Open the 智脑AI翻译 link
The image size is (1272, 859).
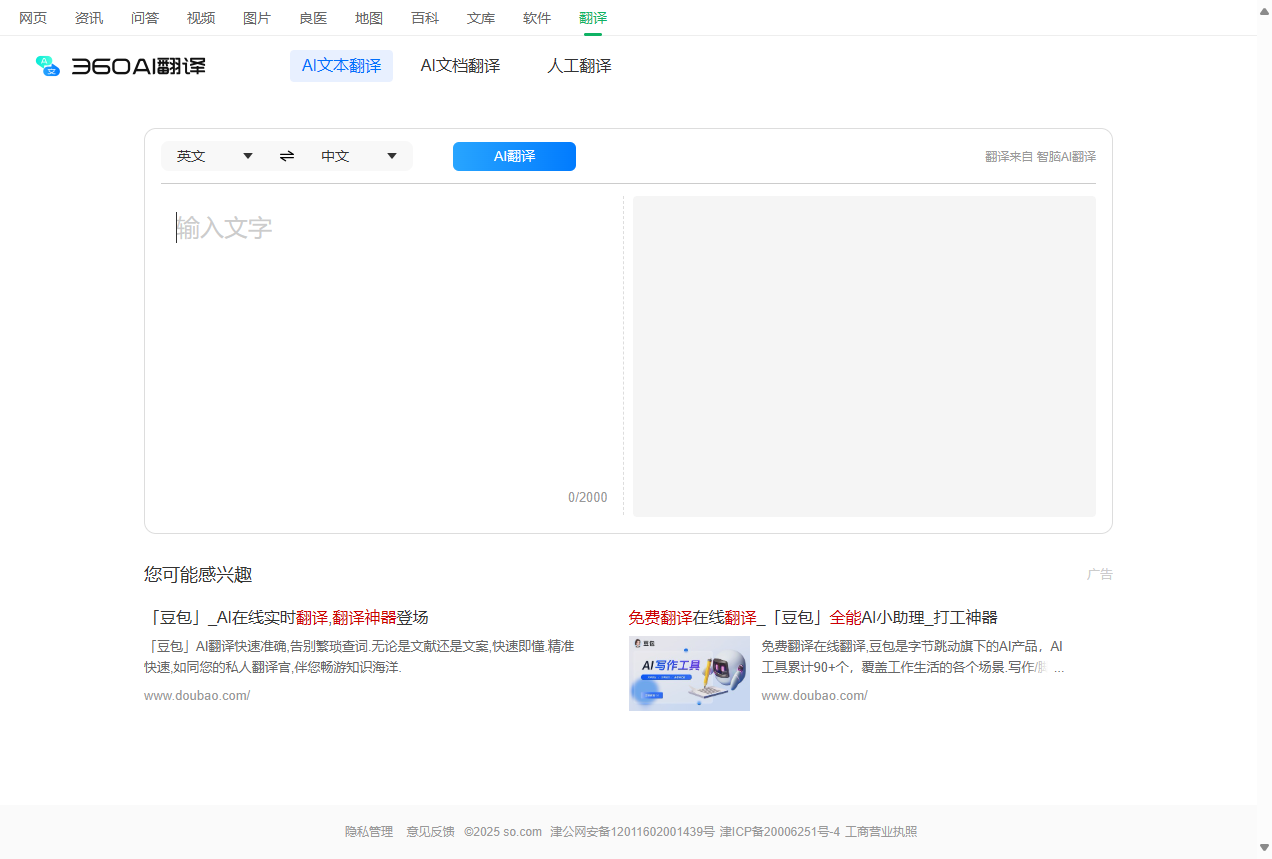click(1066, 156)
